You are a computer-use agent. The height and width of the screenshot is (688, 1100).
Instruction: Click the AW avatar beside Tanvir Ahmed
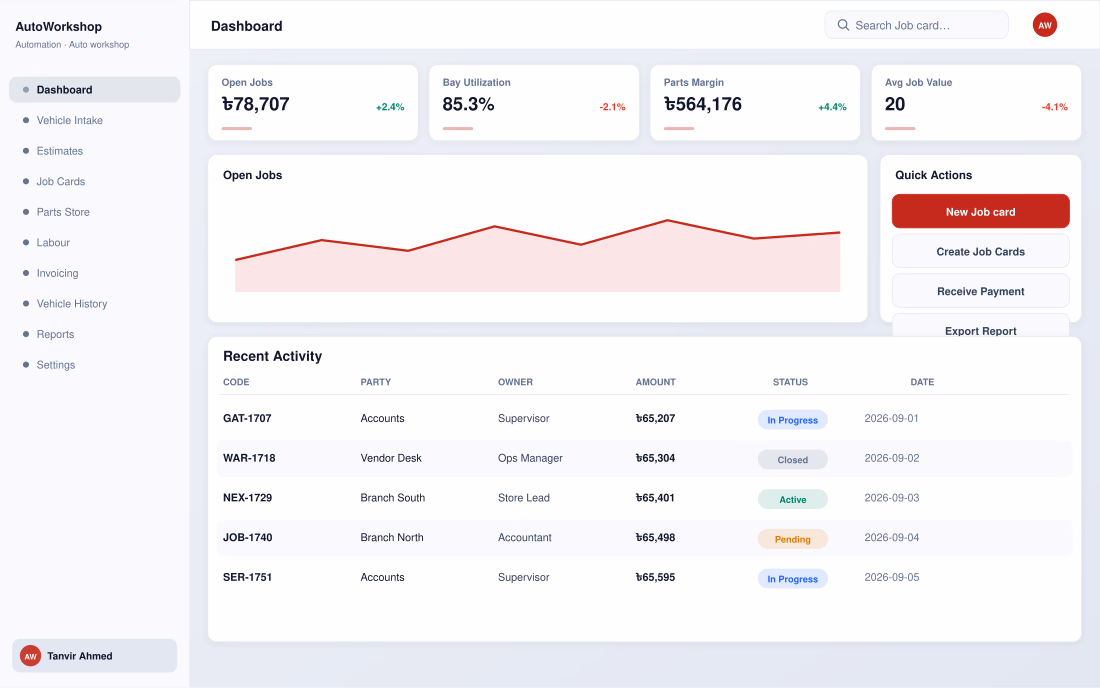(x=30, y=656)
